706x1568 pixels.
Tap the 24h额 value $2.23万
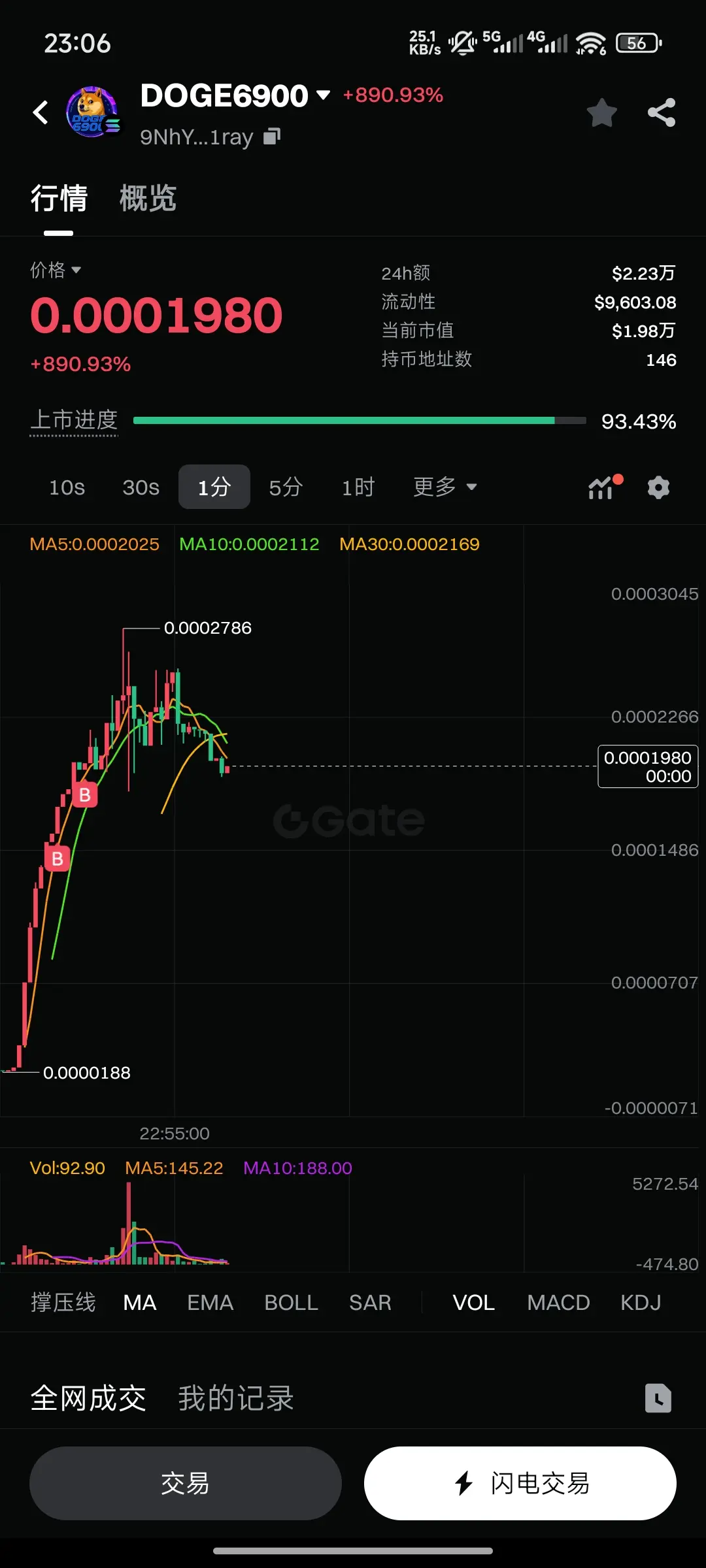(x=643, y=273)
